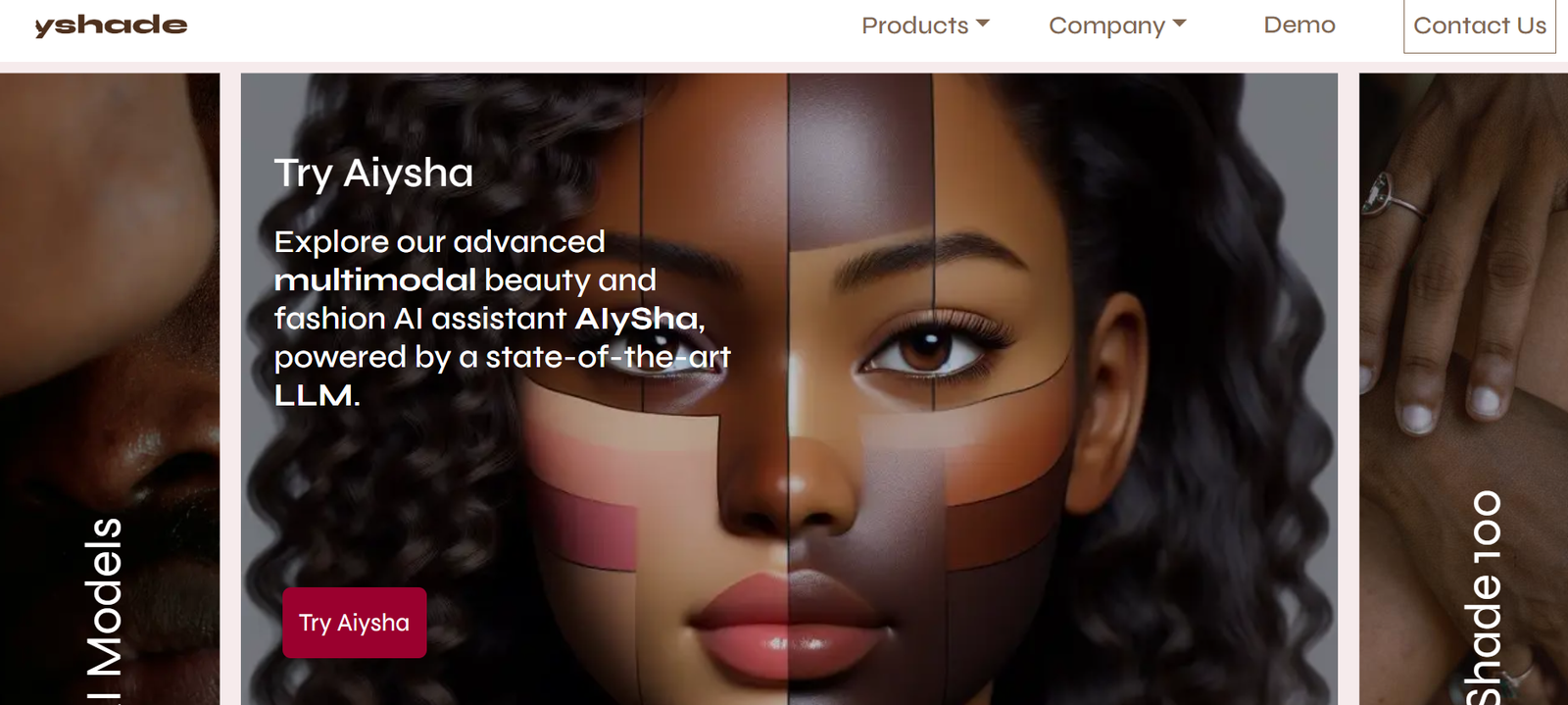Click the center slide face image
Image resolution: width=1568 pixels, height=705 pixels.
[789, 388]
